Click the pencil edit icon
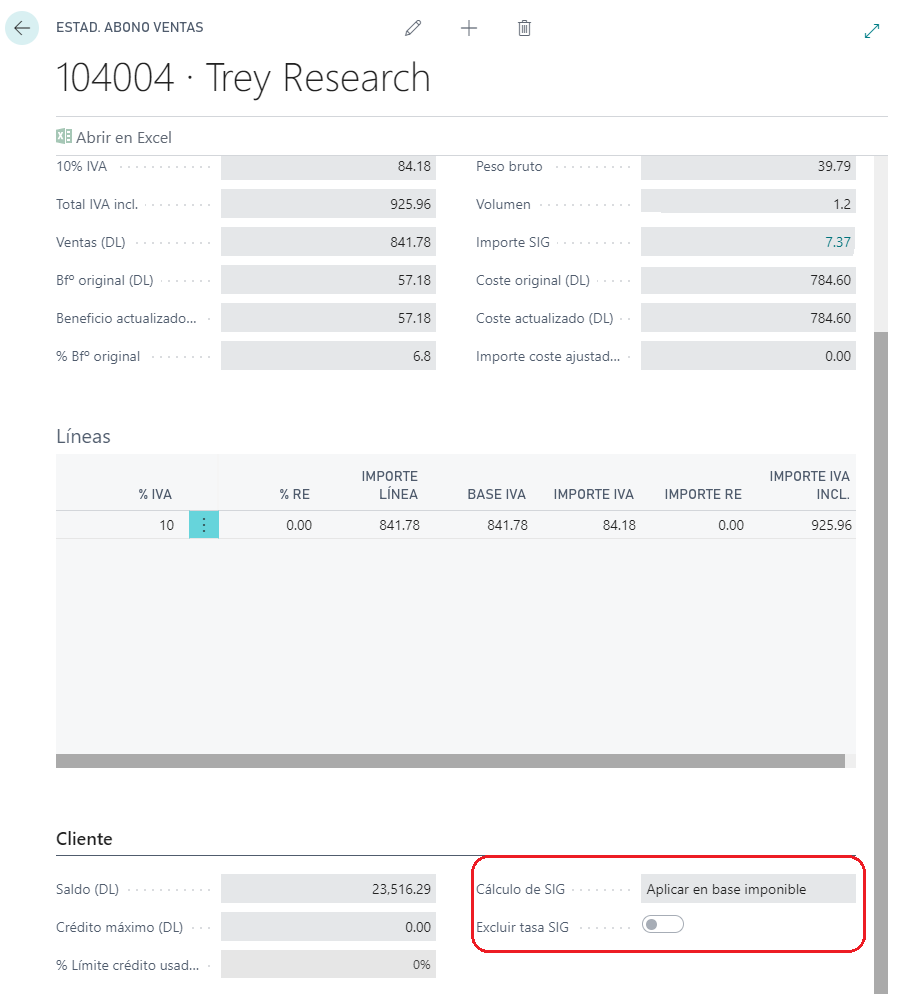This screenshot has height=994, width=917. coord(413,28)
